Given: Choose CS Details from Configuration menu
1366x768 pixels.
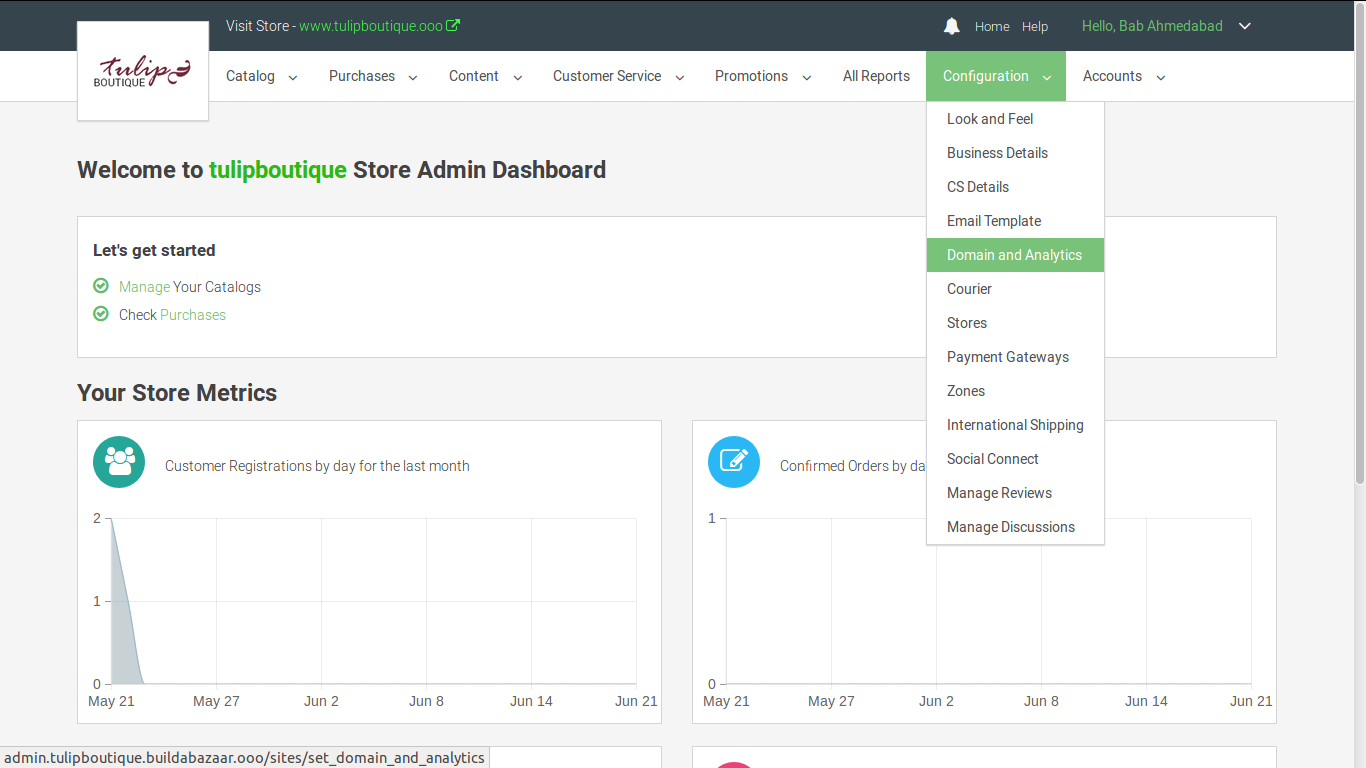Looking at the screenshot, I should tap(1015, 187).
